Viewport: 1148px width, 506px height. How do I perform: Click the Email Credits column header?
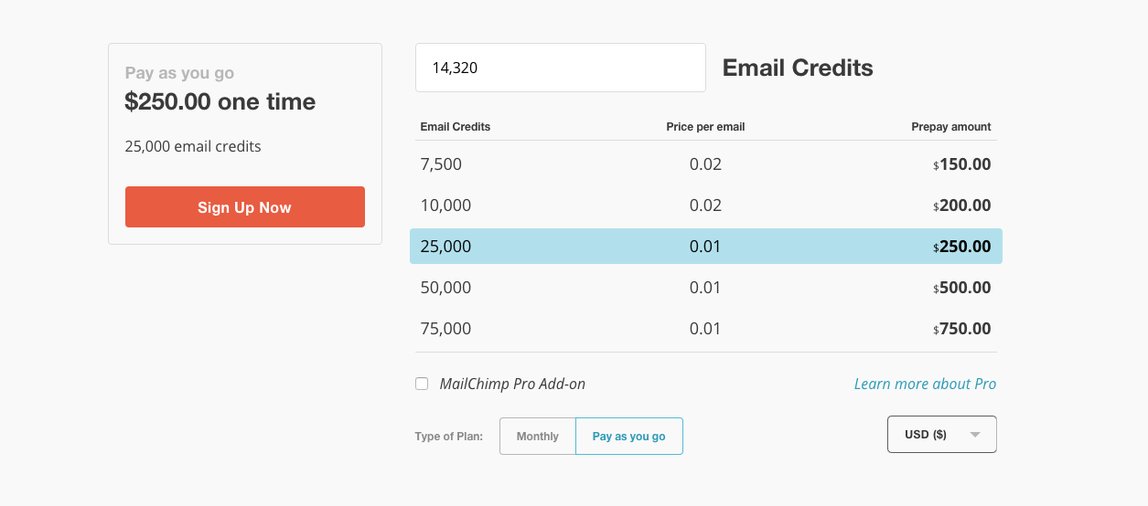click(455, 127)
